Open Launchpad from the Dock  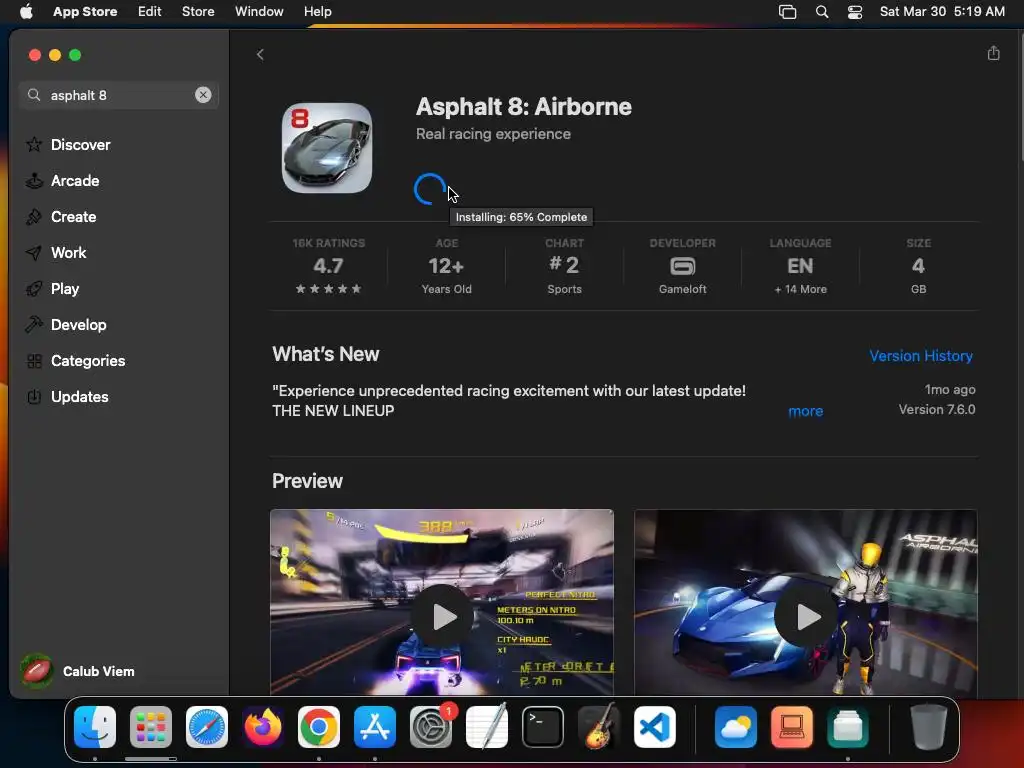(151, 727)
